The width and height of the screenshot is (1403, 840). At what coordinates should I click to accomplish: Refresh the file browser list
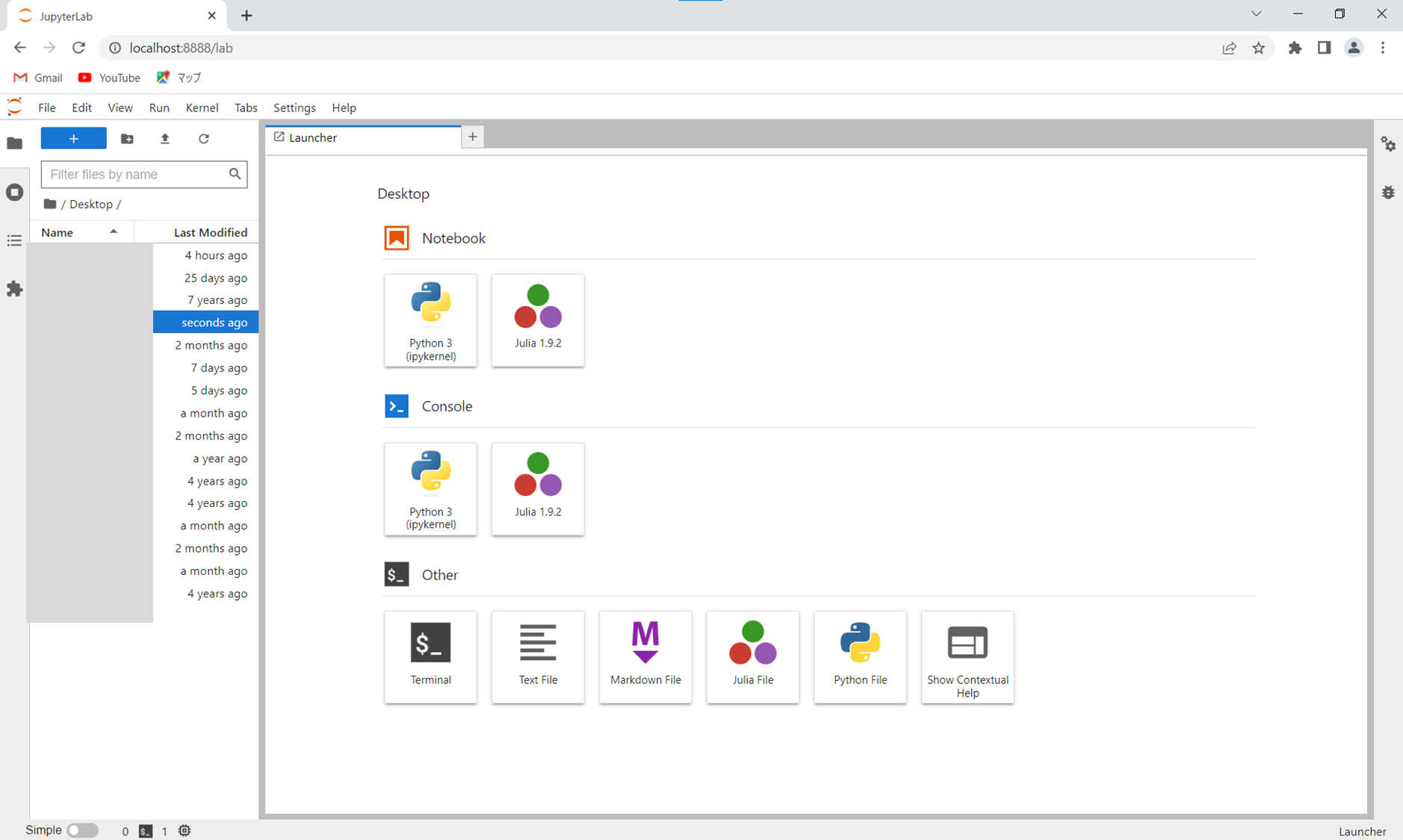point(203,138)
